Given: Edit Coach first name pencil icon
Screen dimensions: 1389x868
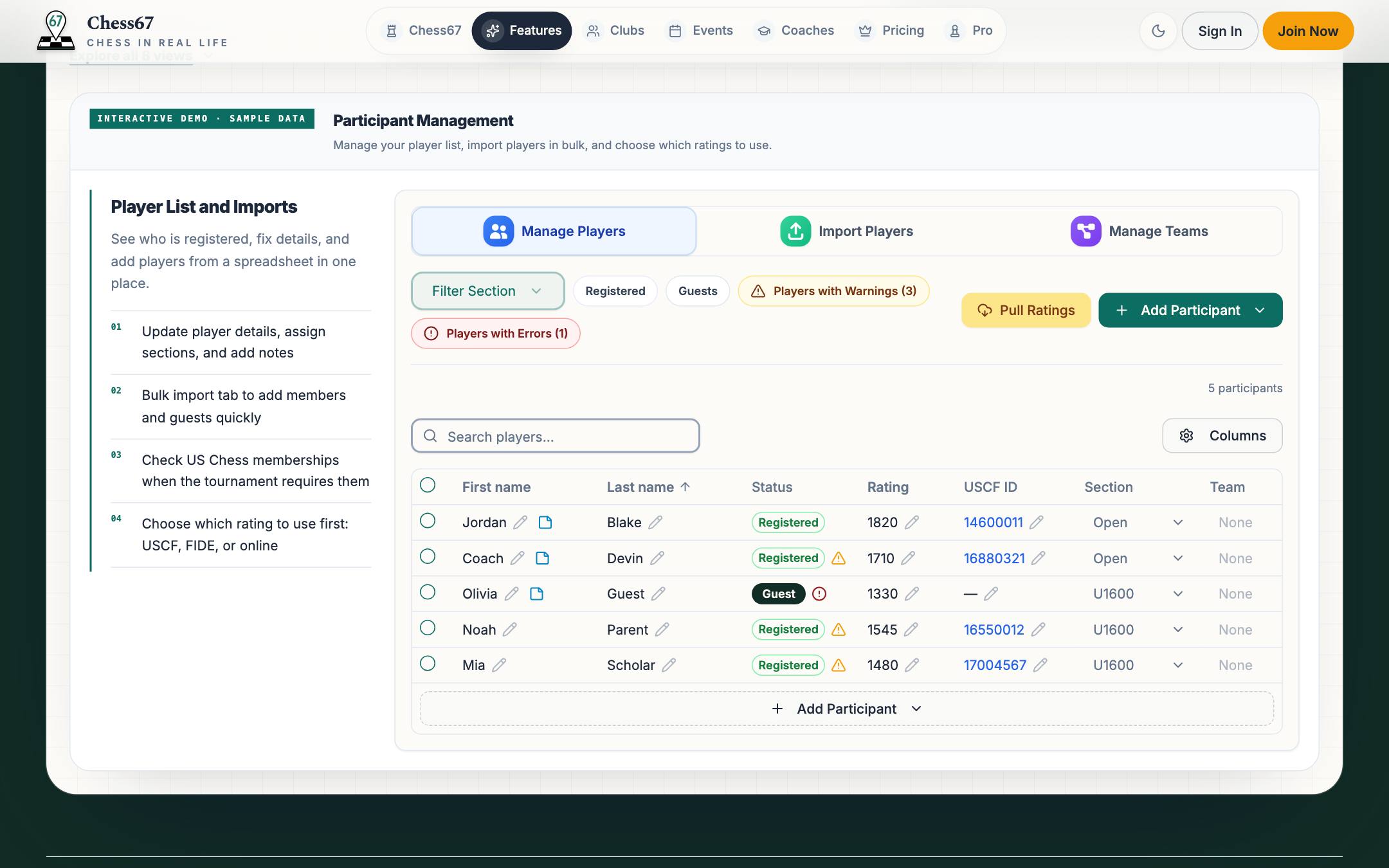Looking at the screenshot, I should coord(518,558).
